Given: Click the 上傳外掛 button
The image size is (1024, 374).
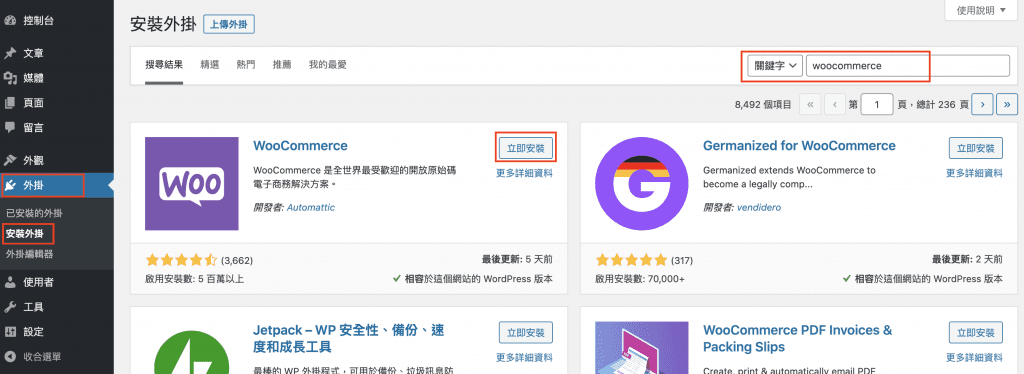Looking at the screenshot, I should point(229,25).
